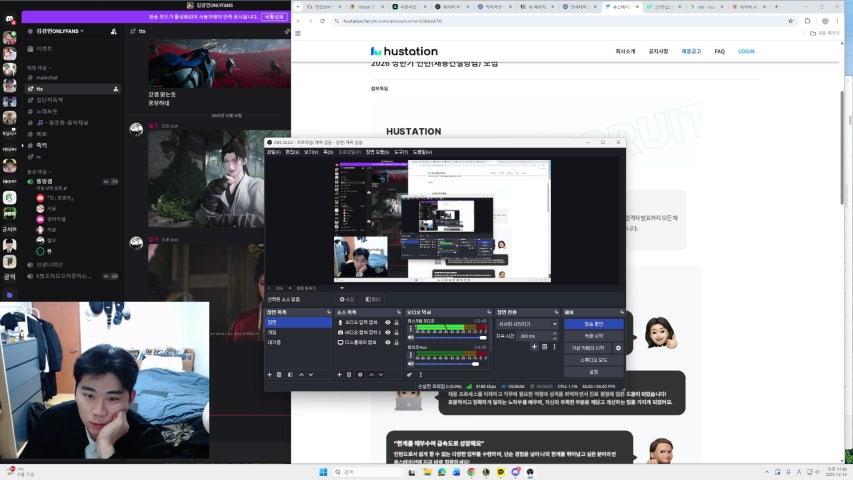
Task: Open the Edit menu in the OBS menu bar
Action: (x=292, y=152)
